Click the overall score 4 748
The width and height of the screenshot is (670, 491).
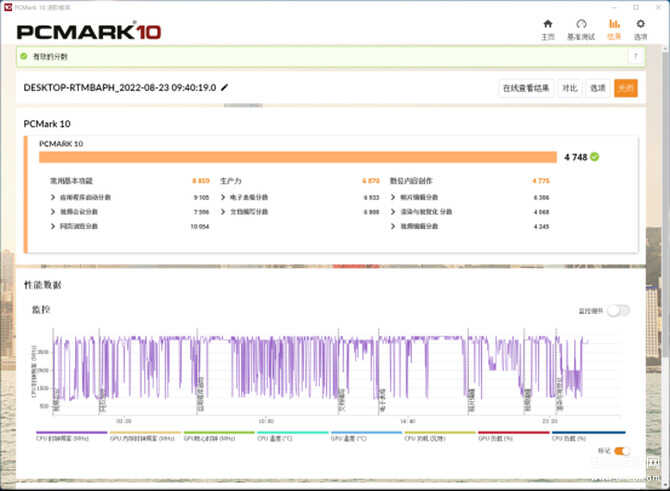click(x=576, y=157)
